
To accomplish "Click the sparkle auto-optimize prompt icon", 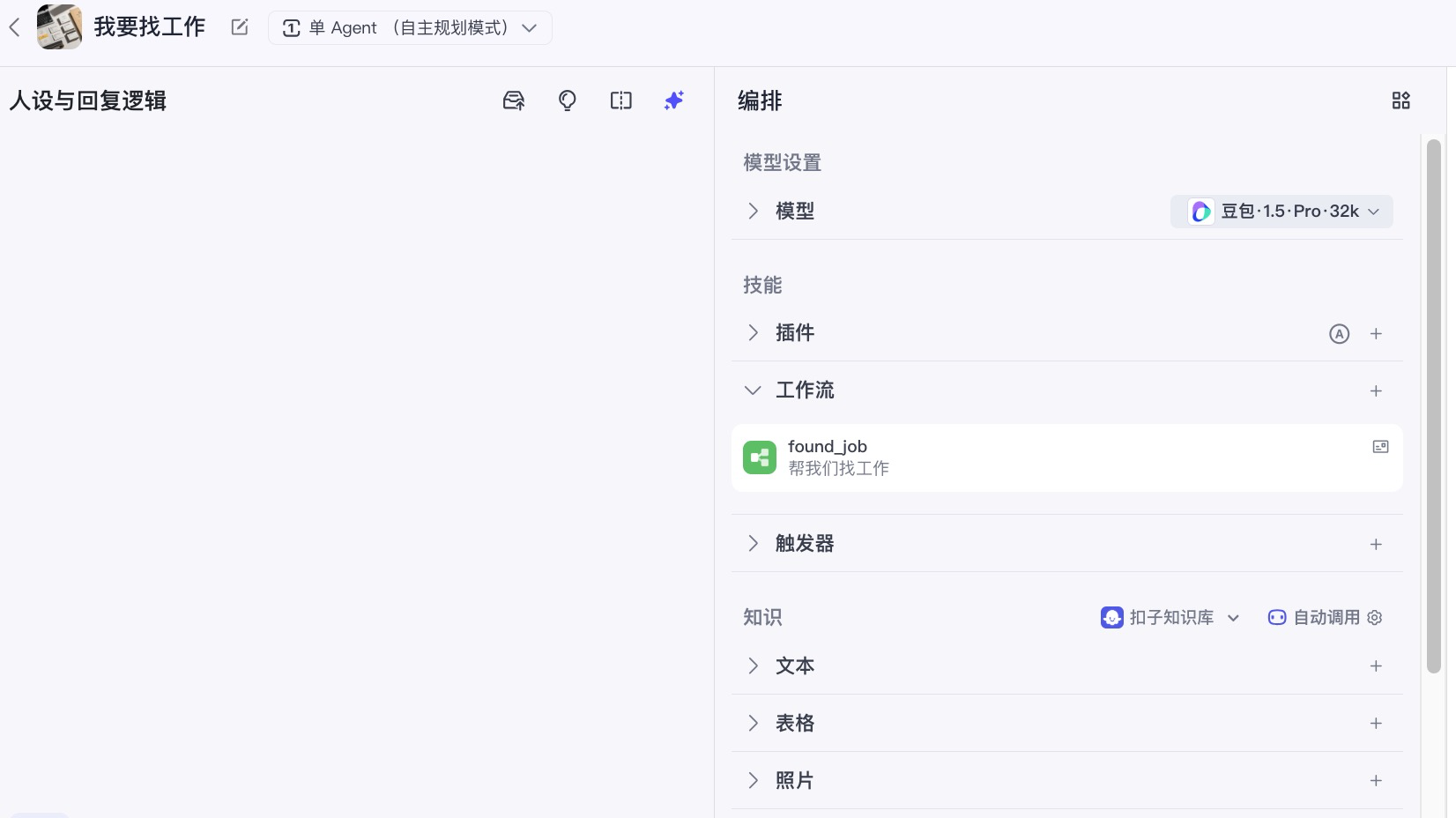I will (x=674, y=100).
